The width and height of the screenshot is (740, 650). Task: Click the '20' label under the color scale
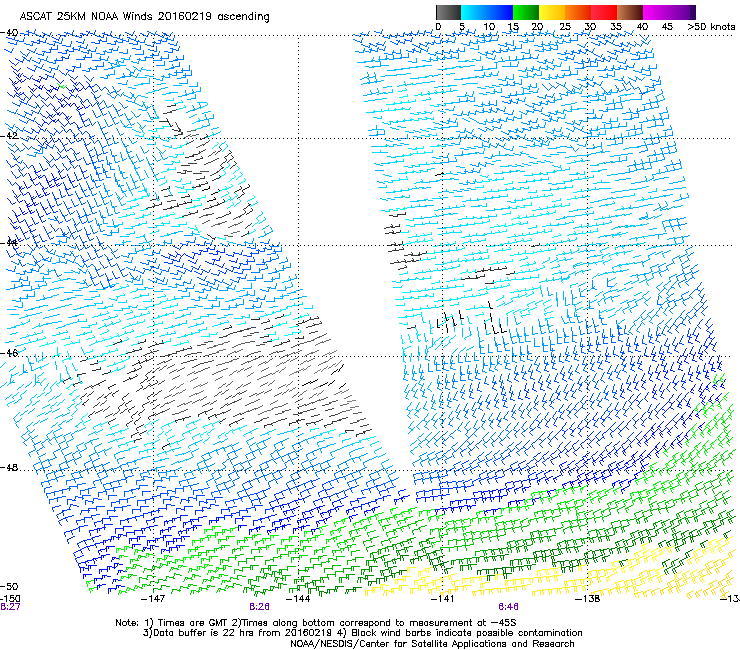pyautogui.click(x=537, y=27)
